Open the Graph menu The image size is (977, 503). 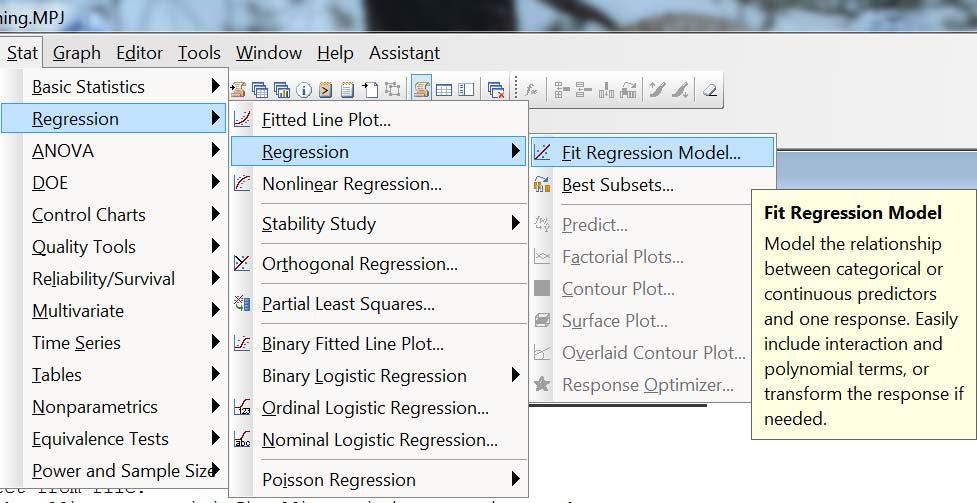[x=76, y=53]
